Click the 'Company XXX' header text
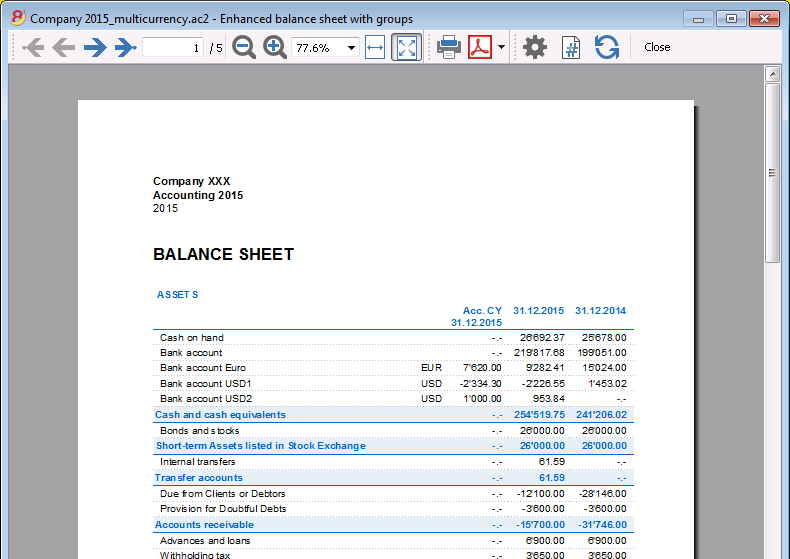 pyautogui.click(x=191, y=181)
